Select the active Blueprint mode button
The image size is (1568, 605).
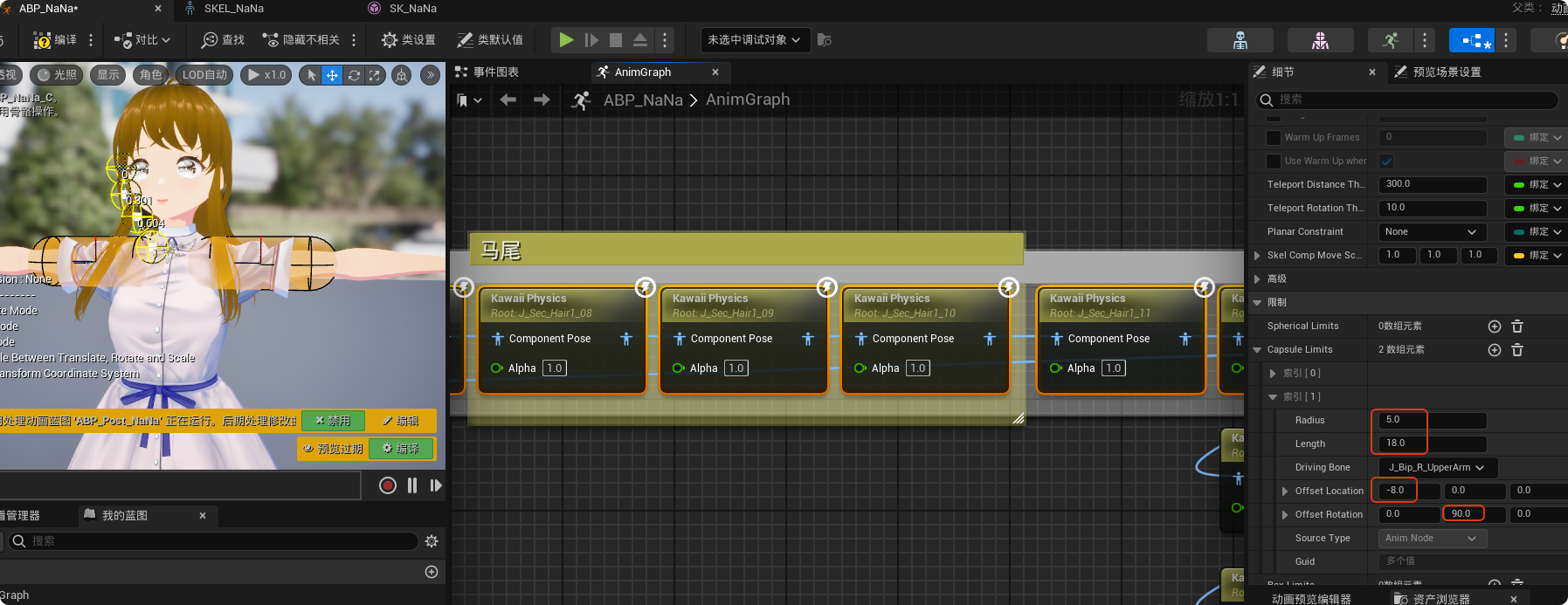point(1472,40)
